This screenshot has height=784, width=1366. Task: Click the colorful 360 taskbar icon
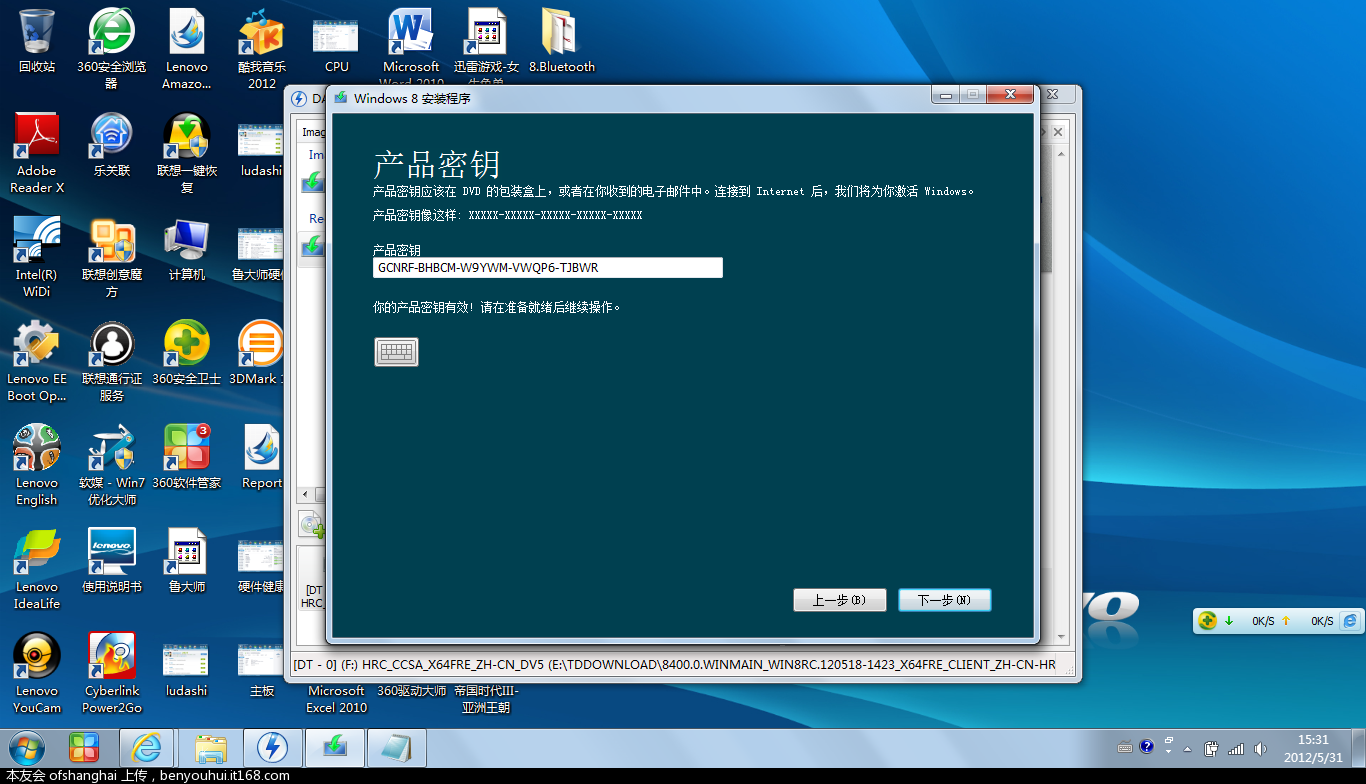coord(84,748)
